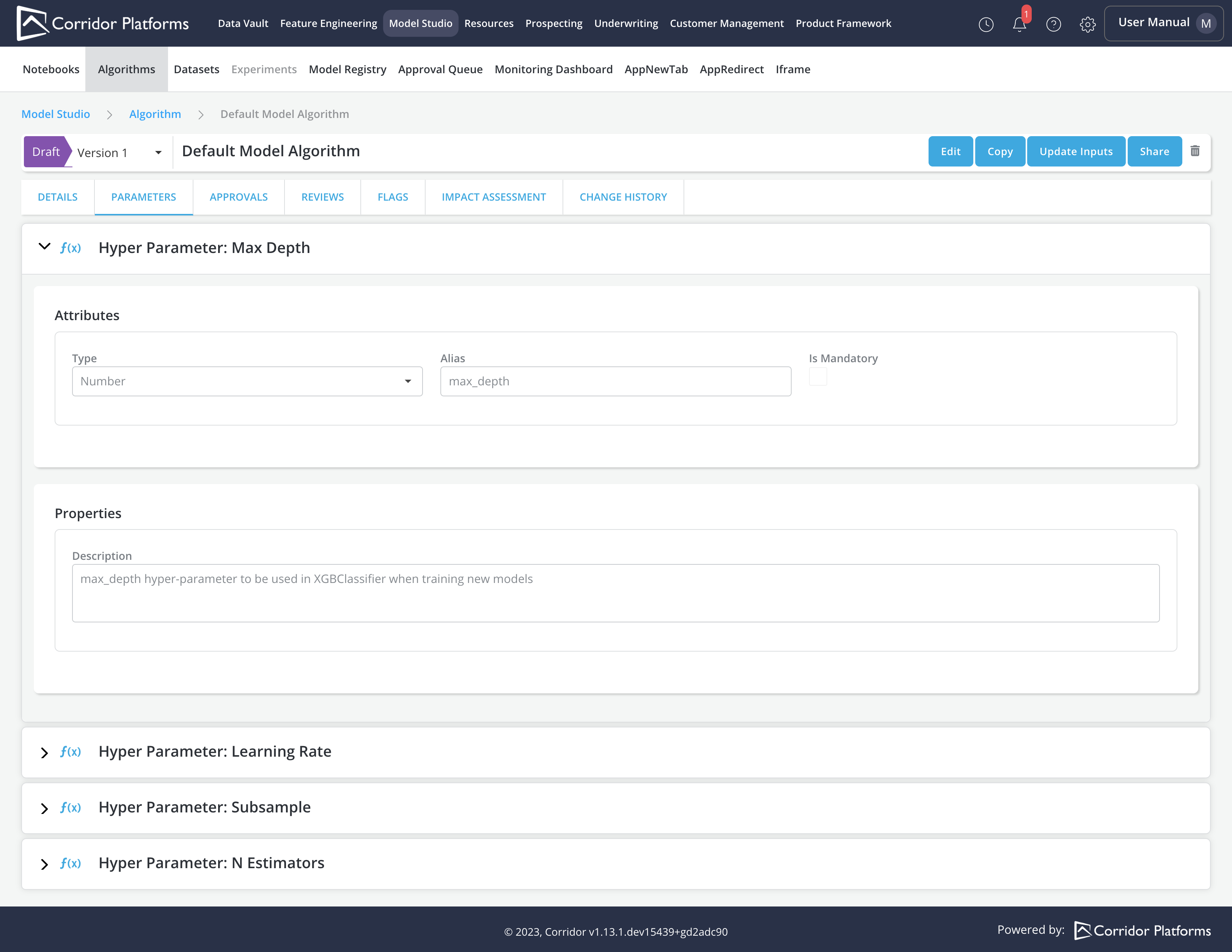This screenshot has height=952, width=1232.
Task: Click the f(x) icon beside Max Depth
Action: point(71,248)
